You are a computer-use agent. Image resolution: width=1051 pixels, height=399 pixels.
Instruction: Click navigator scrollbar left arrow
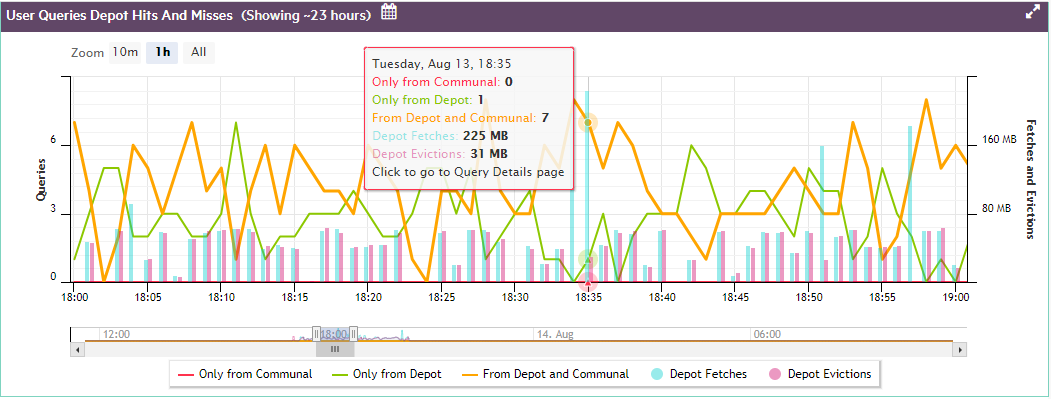[78, 349]
